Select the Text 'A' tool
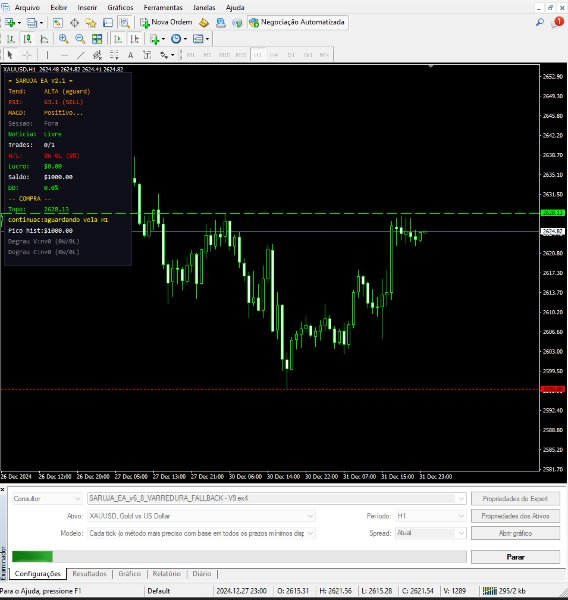This screenshot has height=600, width=568. 130,55
